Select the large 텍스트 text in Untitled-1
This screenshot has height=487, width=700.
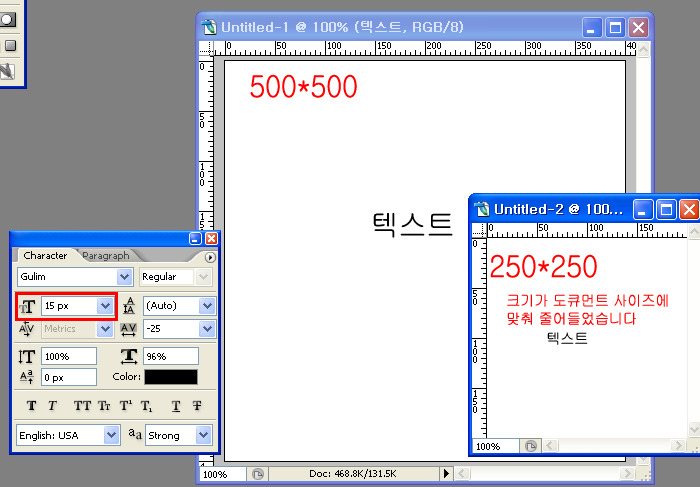(x=412, y=224)
